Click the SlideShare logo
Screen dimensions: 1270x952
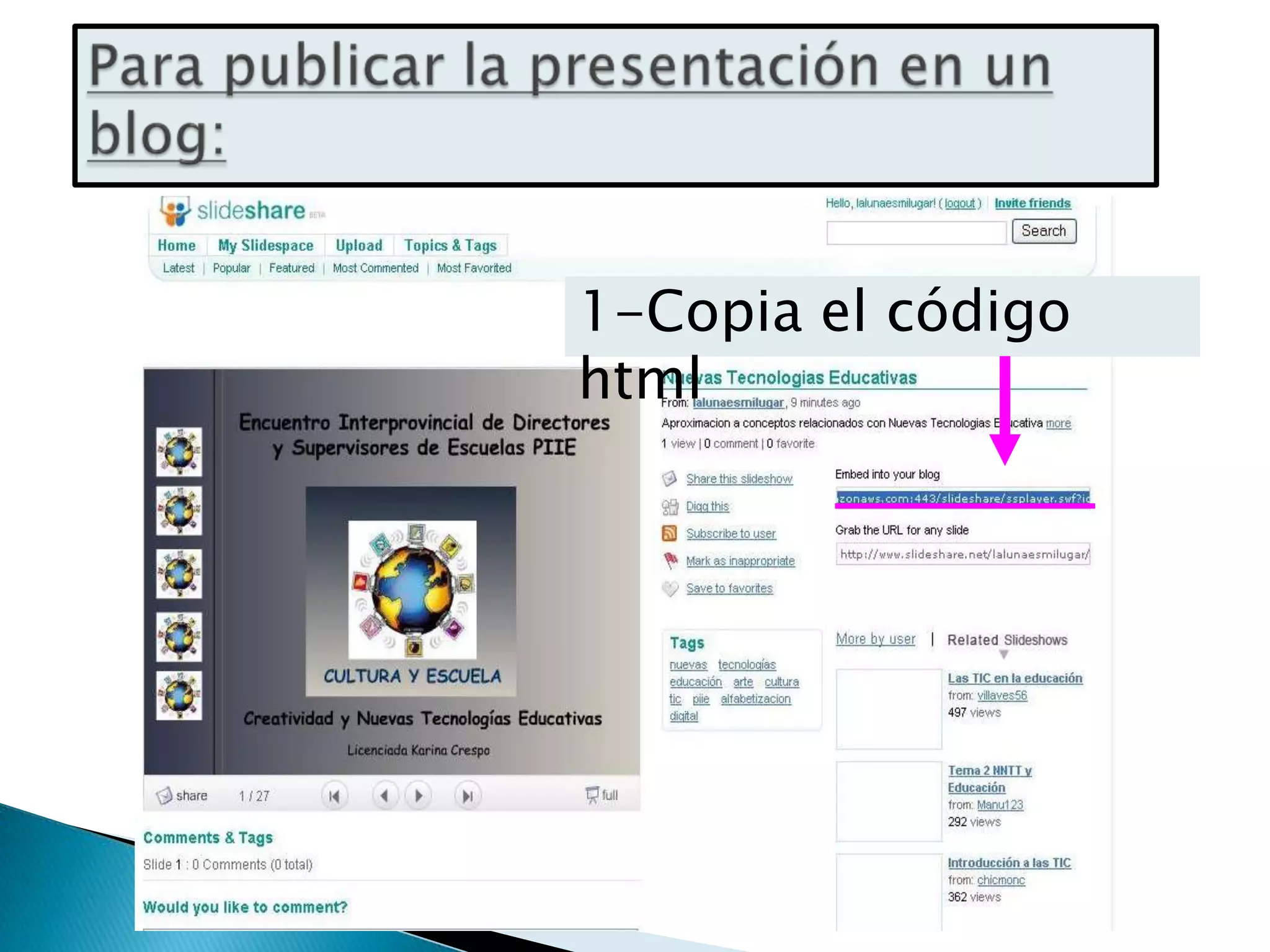pos(242,211)
